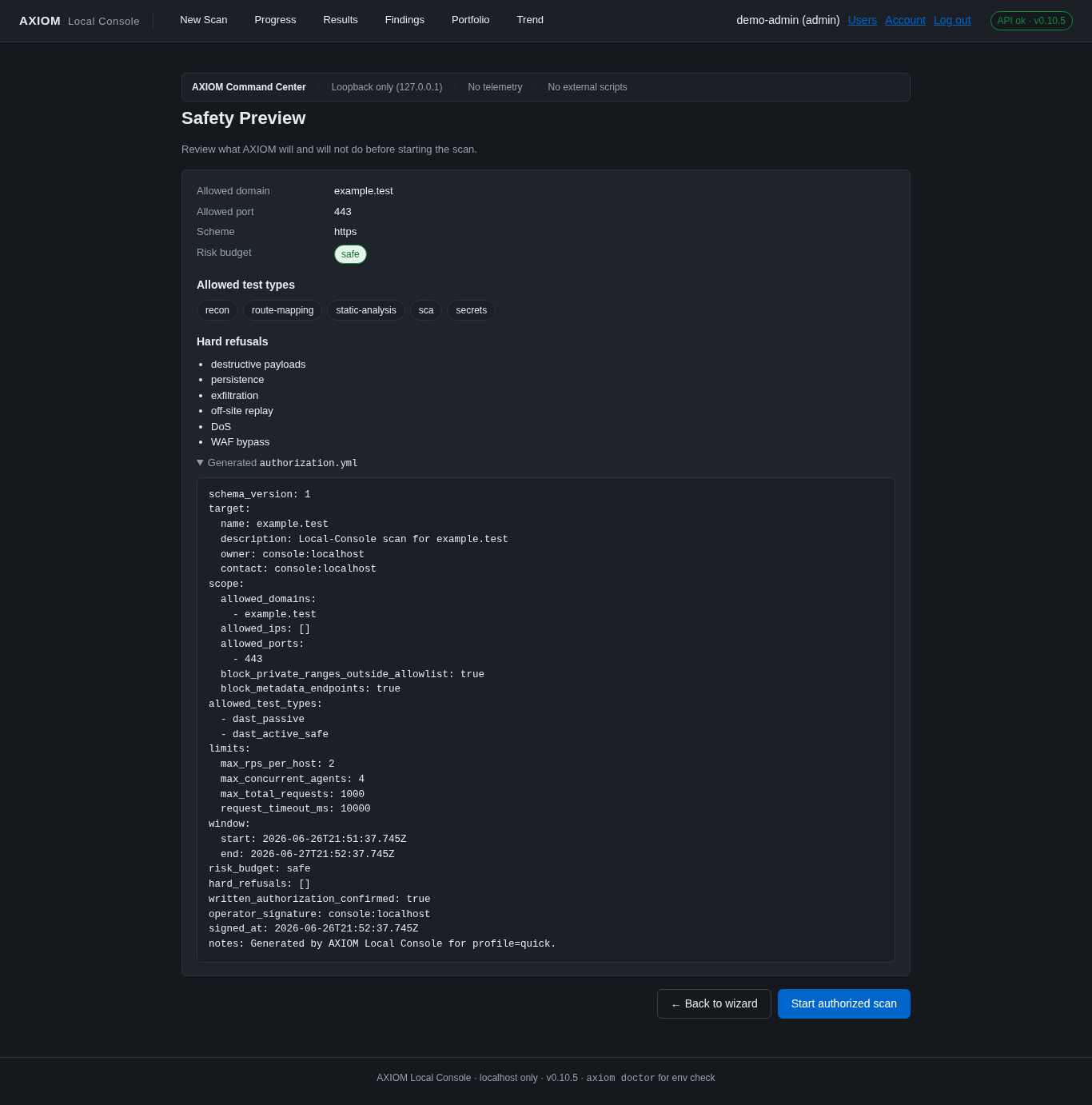Click axiom doctor in the footer
Viewport: 1092px width, 1105px height.
620,1078
